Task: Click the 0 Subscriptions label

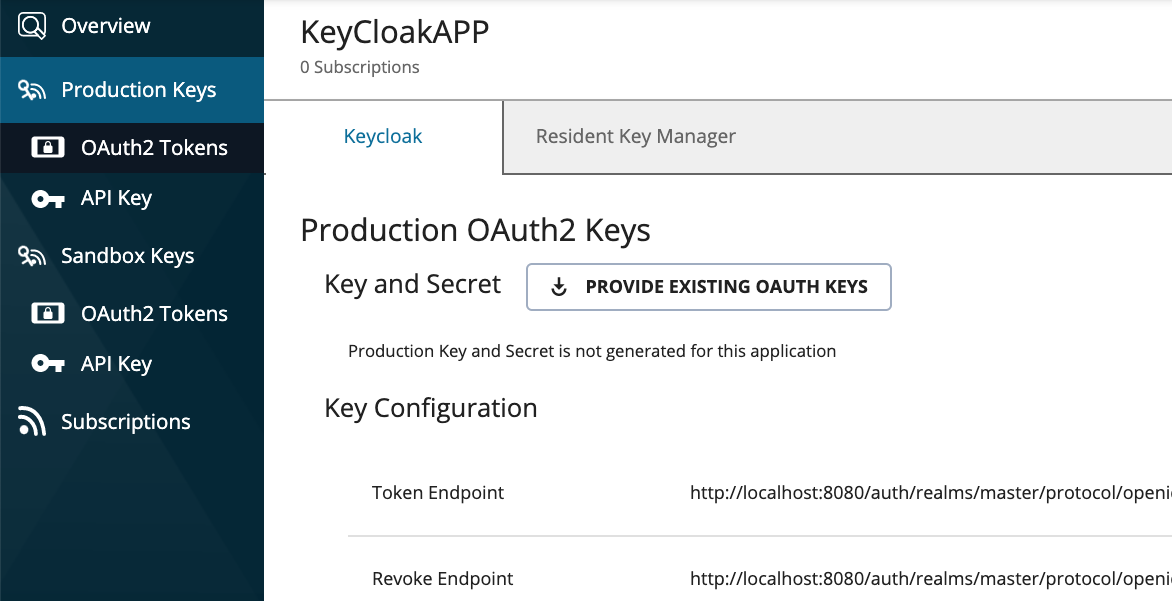Action: (x=359, y=67)
